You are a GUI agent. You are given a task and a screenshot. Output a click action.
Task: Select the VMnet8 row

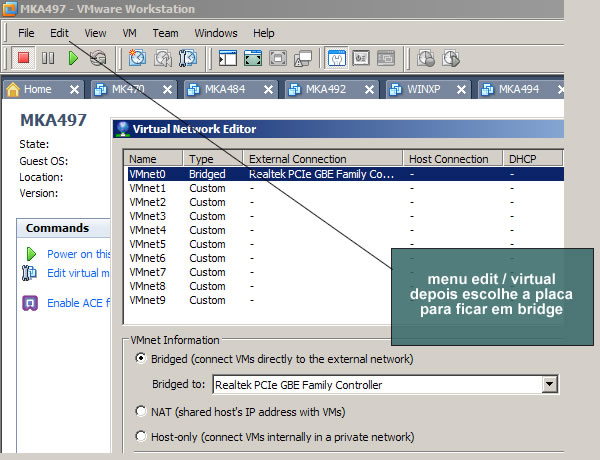pyautogui.click(x=259, y=286)
